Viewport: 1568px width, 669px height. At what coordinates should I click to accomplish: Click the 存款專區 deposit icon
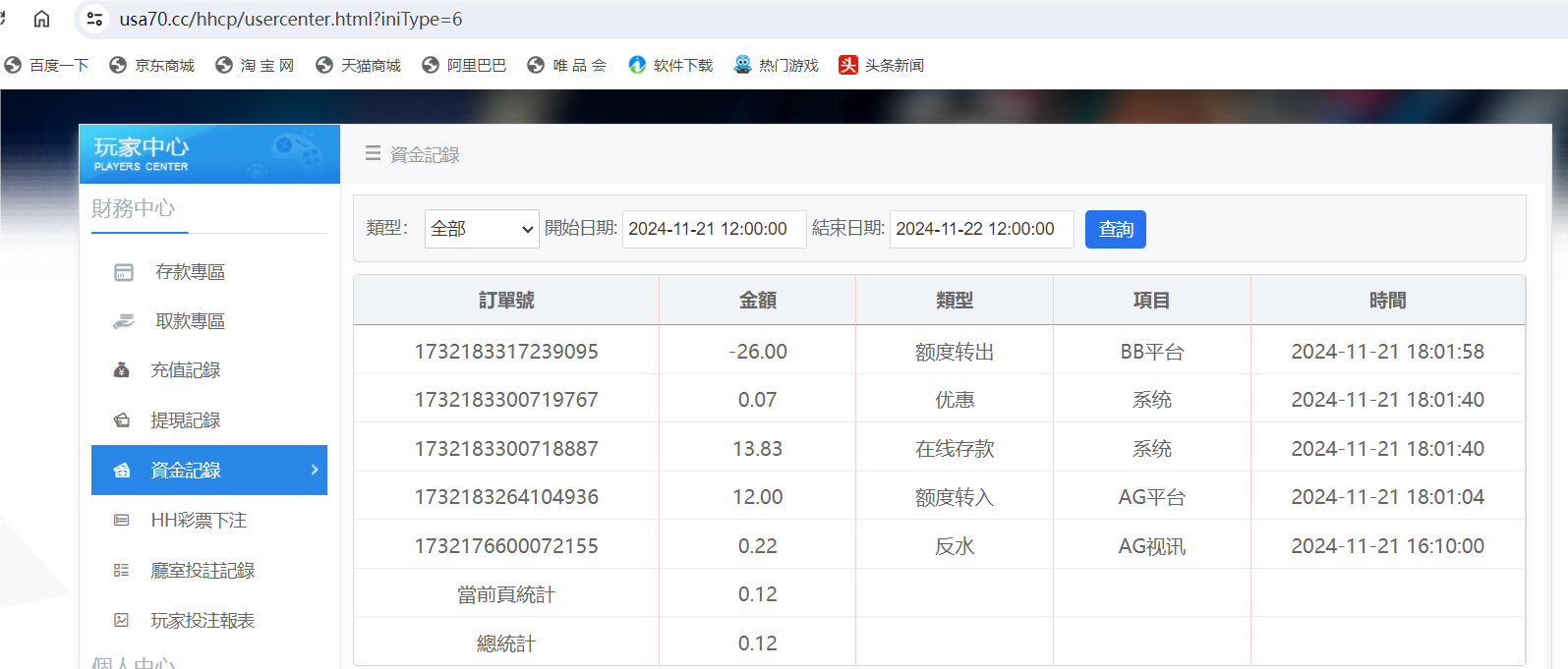coord(124,272)
